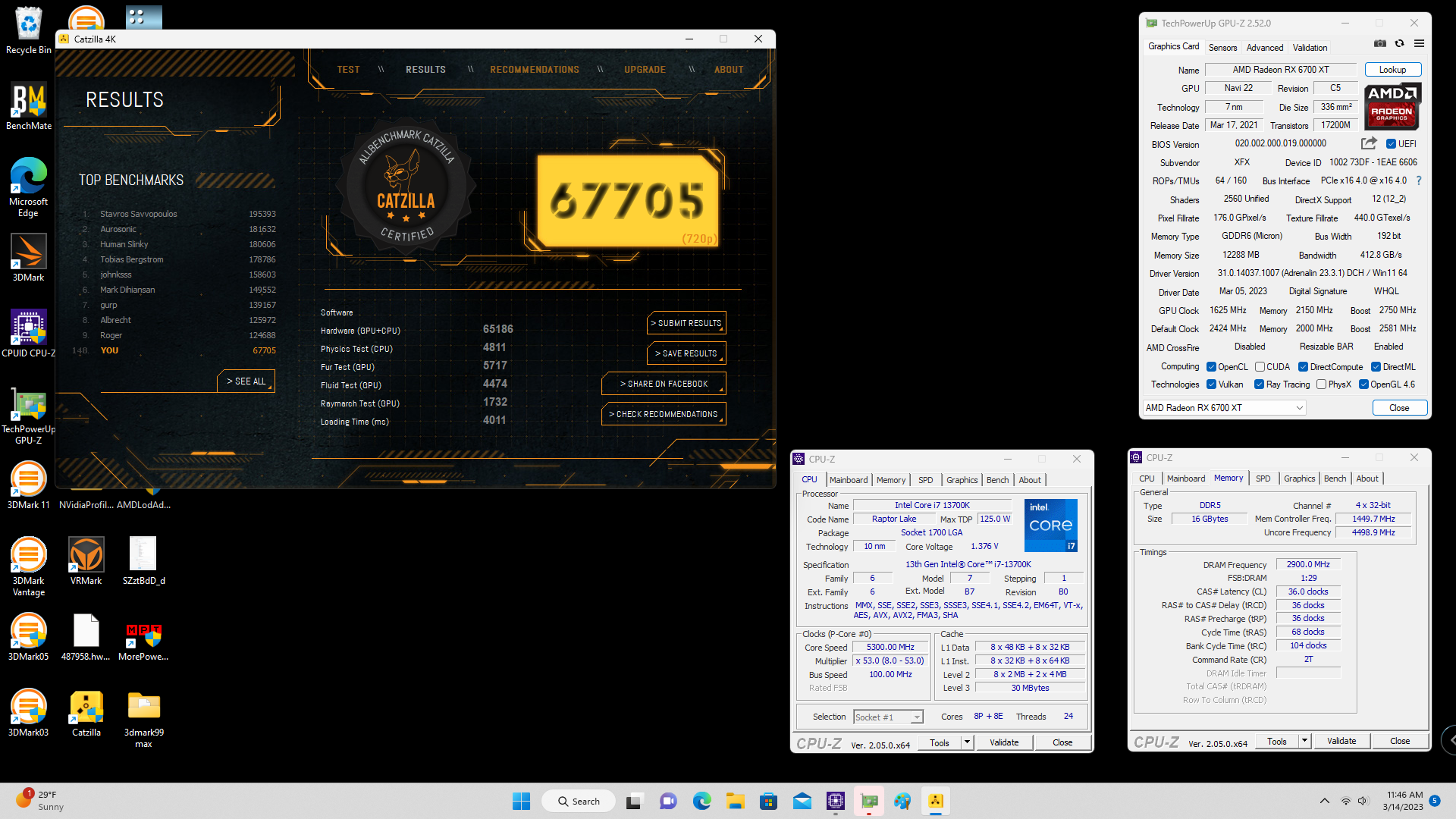
Task: Open File Explorer from taskbar
Action: [x=735, y=801]
